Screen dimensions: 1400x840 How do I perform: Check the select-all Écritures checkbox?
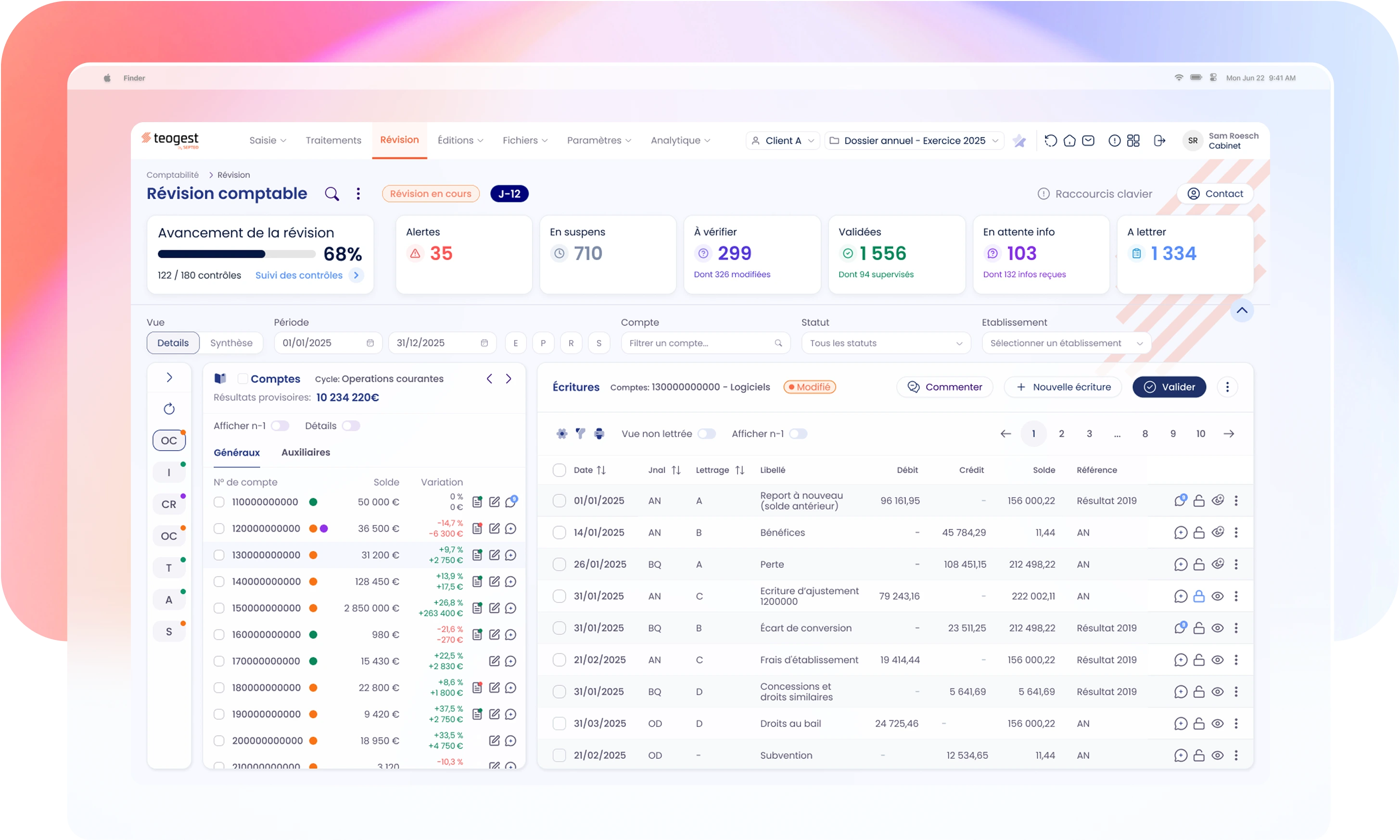559,470
